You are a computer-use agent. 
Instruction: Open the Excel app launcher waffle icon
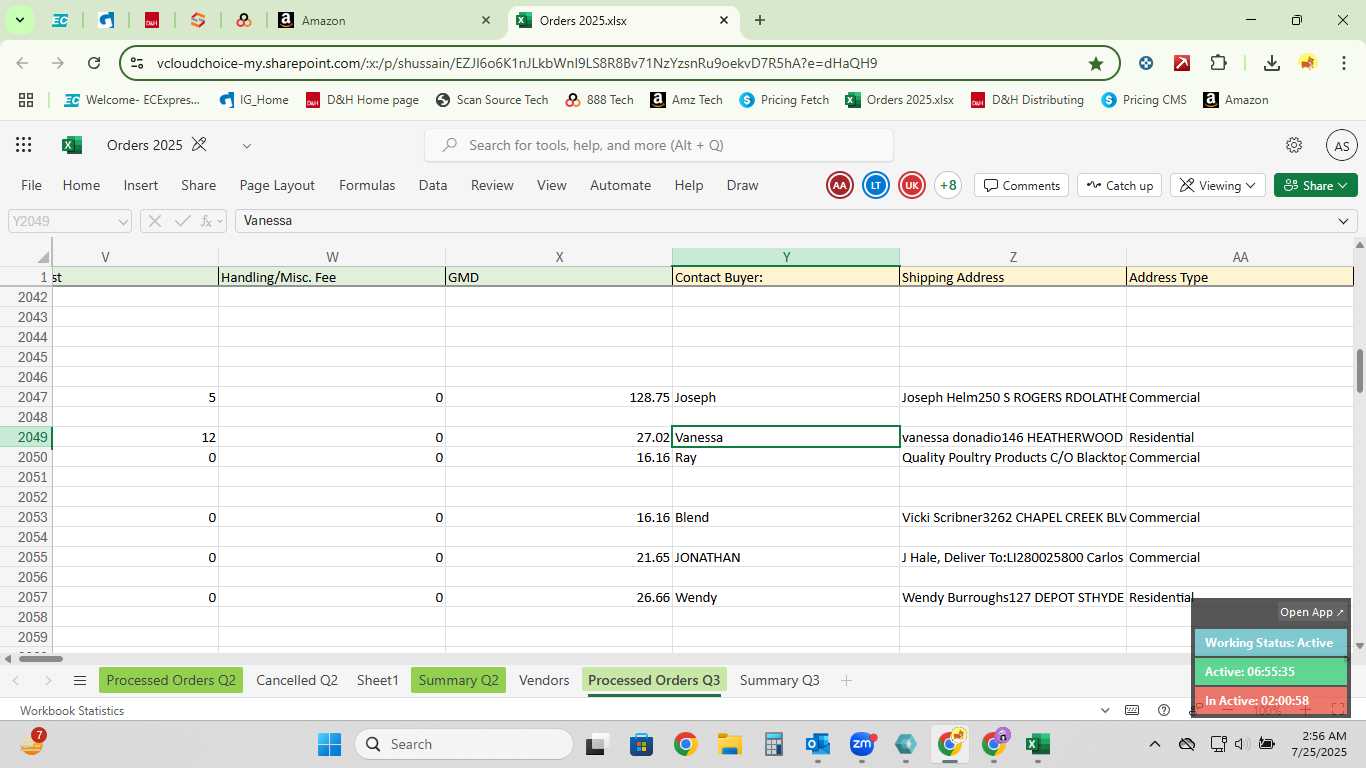click(24, 145)
